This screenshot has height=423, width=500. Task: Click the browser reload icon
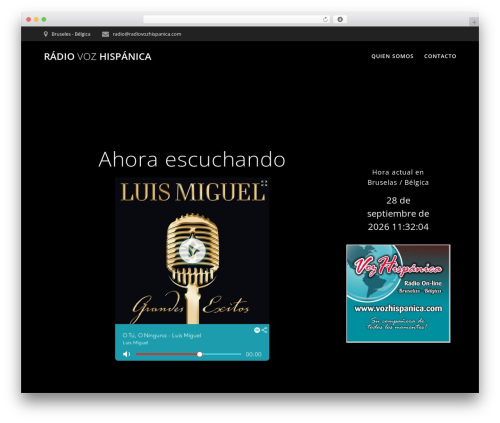pos(325,19)
